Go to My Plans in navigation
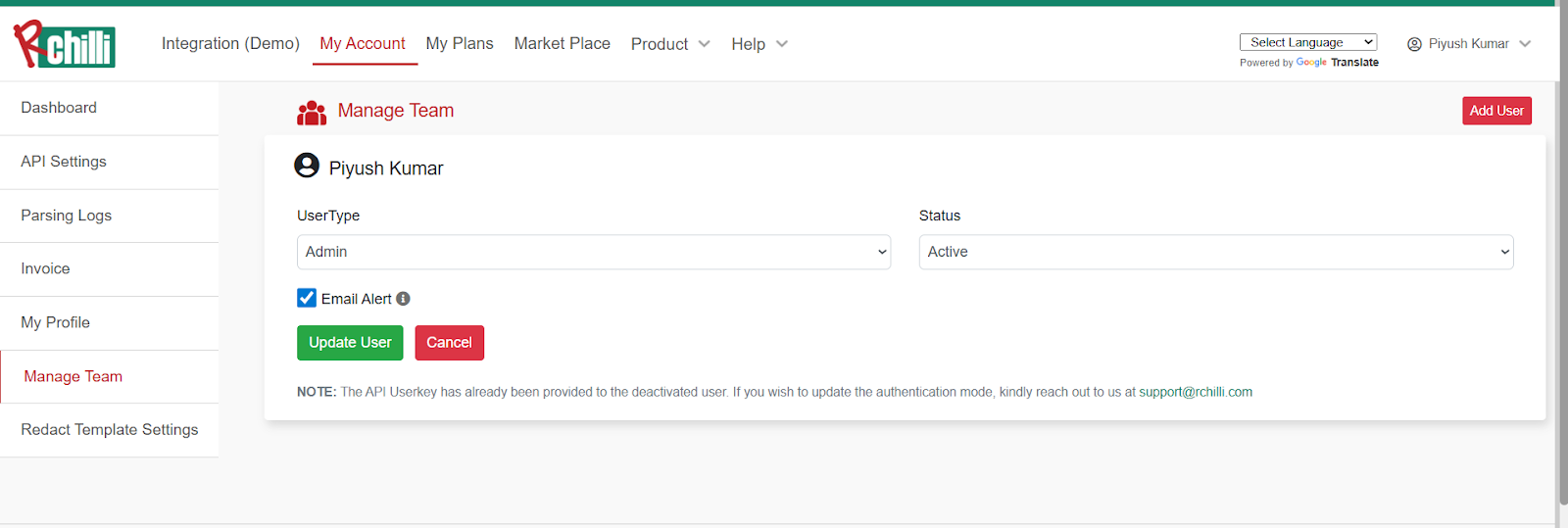The image size is (1568, 528). point(460,44)
